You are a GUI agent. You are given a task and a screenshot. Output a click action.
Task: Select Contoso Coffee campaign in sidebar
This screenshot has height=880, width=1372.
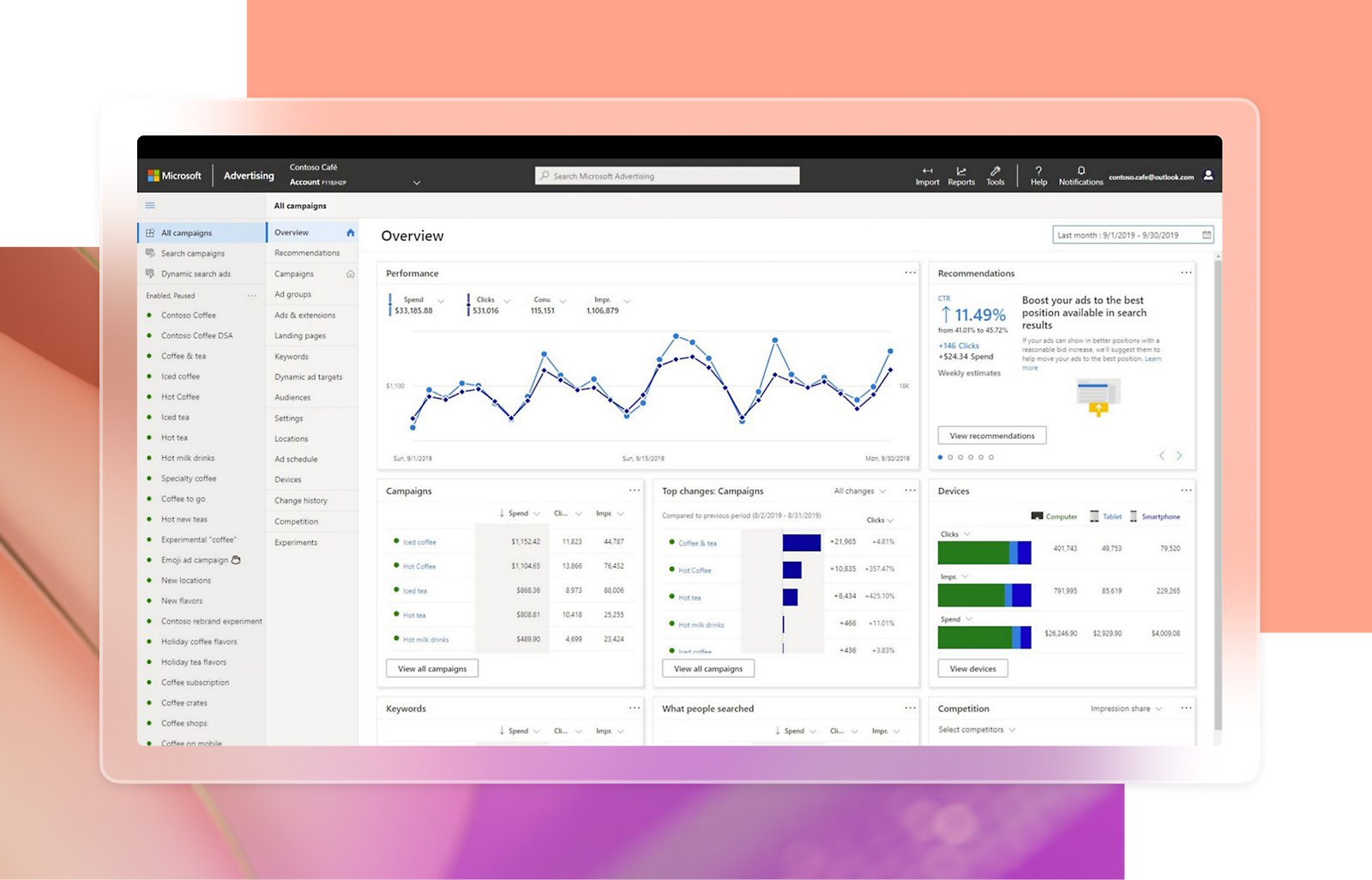point(189,316)
